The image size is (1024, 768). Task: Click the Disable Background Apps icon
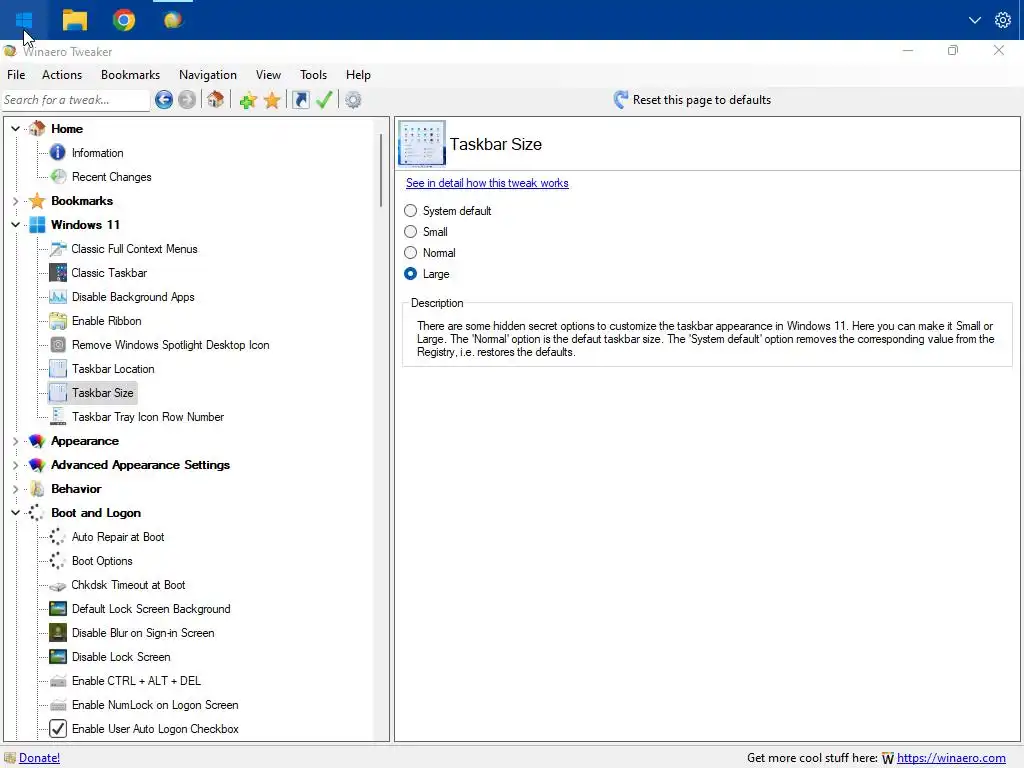click(58, 296)
